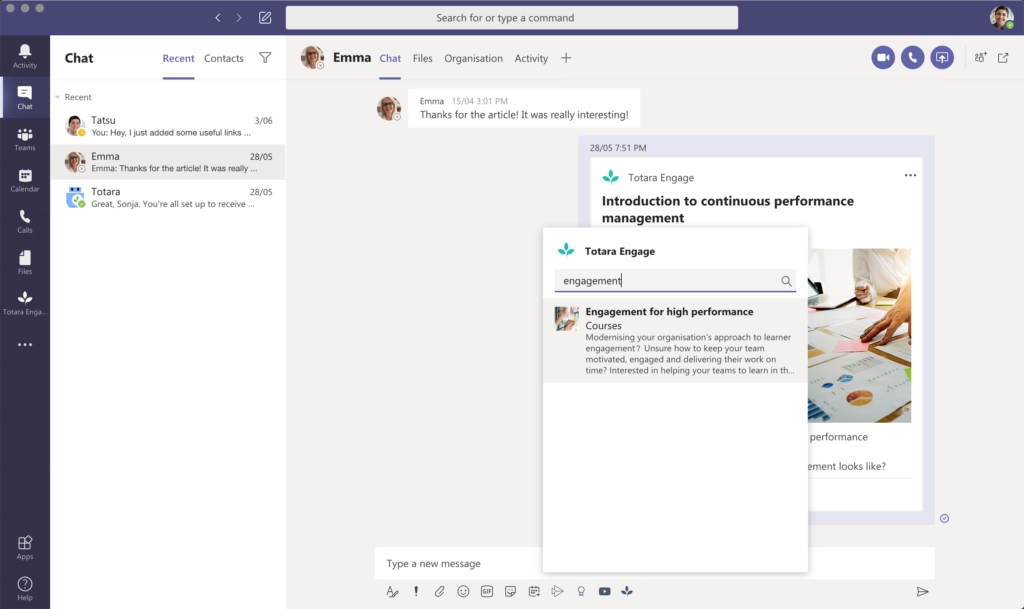This screenshot has height=609, width=1024.
Task: Open Tatsu conversation in chat list
Action: [x=168, y=126]
